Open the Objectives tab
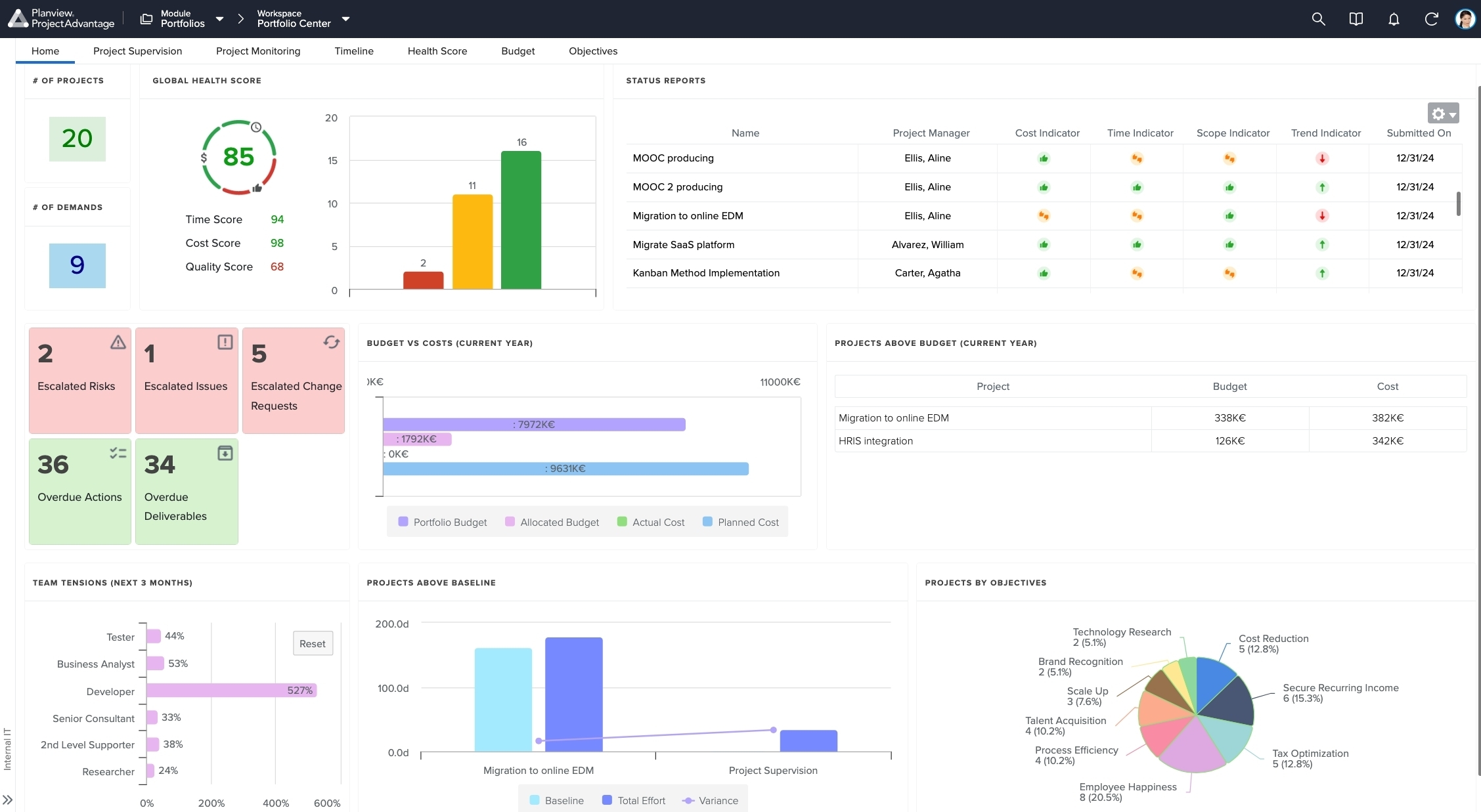The height and width of the screenshot is (812, 1481). [592, 51]
